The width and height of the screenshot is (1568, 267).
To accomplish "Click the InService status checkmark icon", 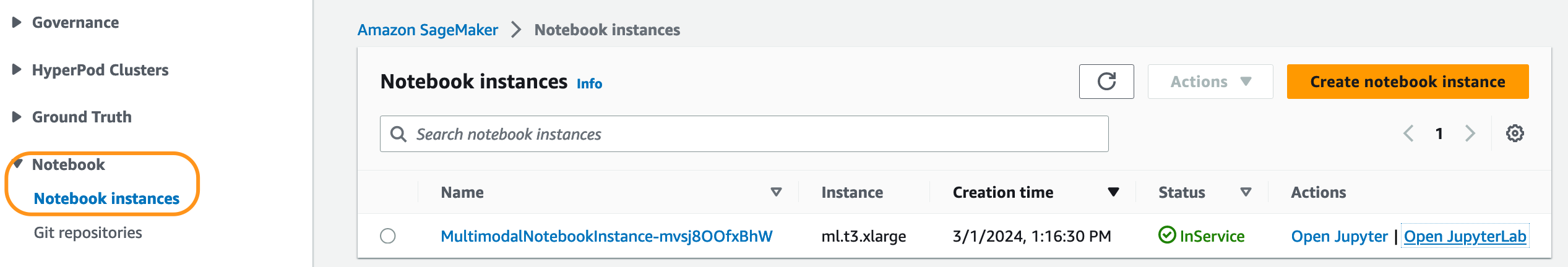I will pyautogui.click(x=1167, y=235).
